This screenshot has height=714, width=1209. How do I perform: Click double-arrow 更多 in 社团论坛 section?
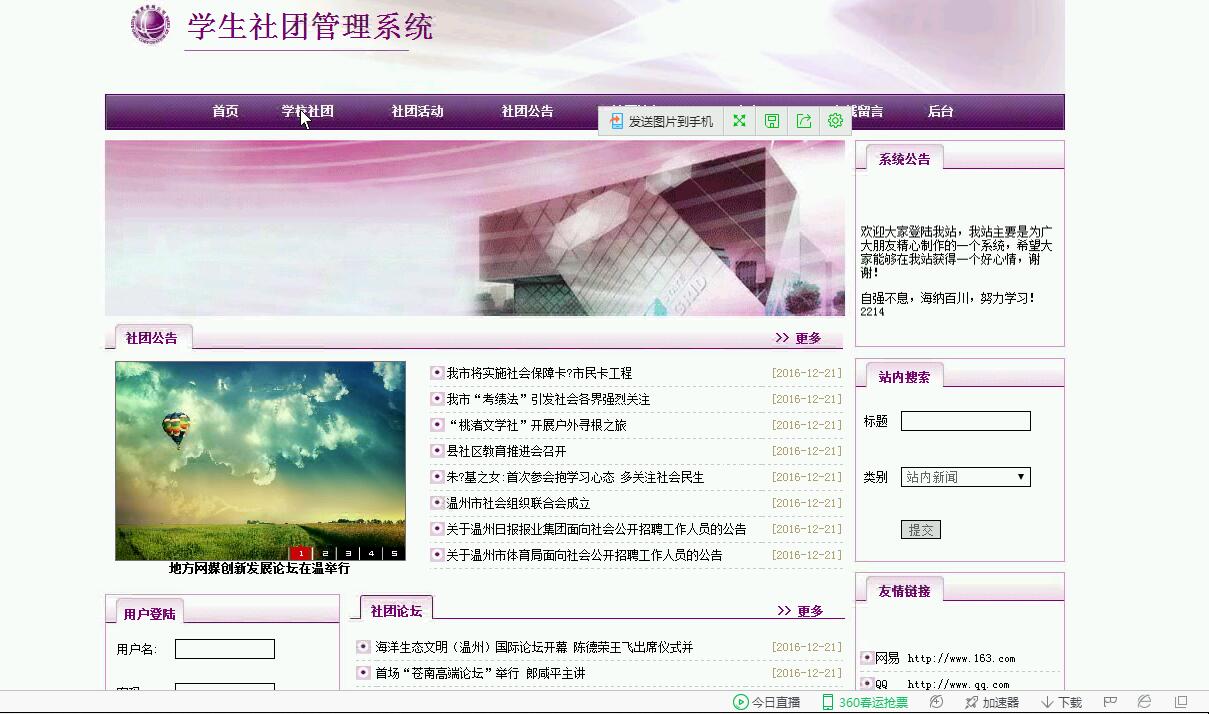800,611
